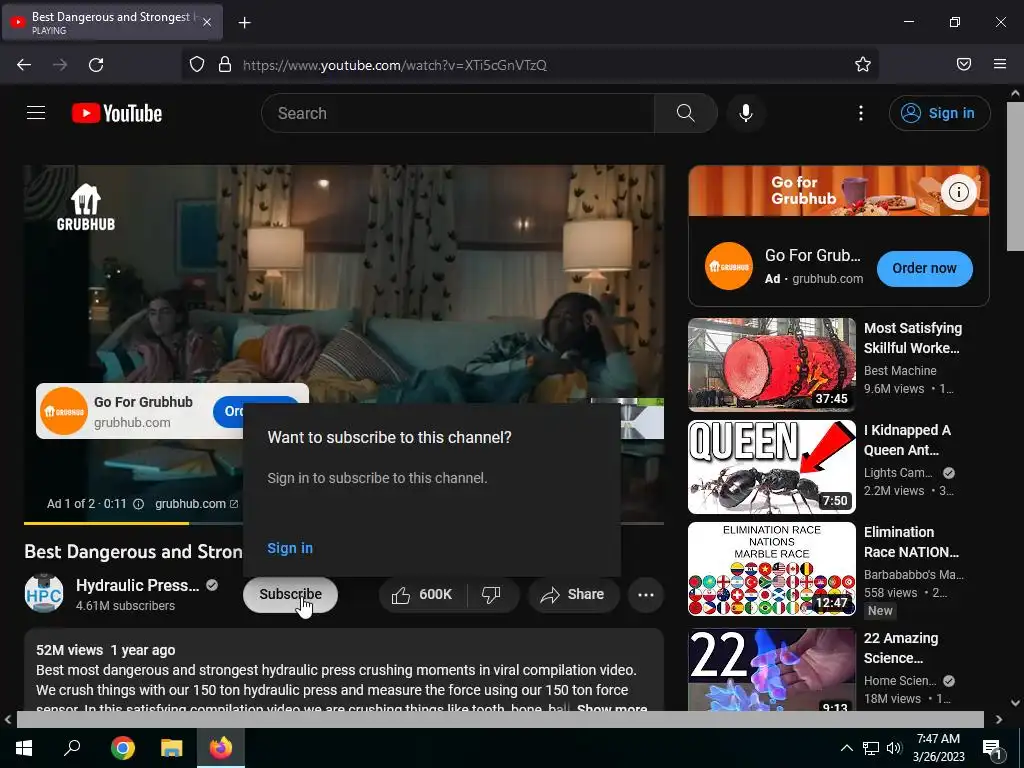Click the Share button
Viewport: 1024px width, 768px height.
pos(573,594)
